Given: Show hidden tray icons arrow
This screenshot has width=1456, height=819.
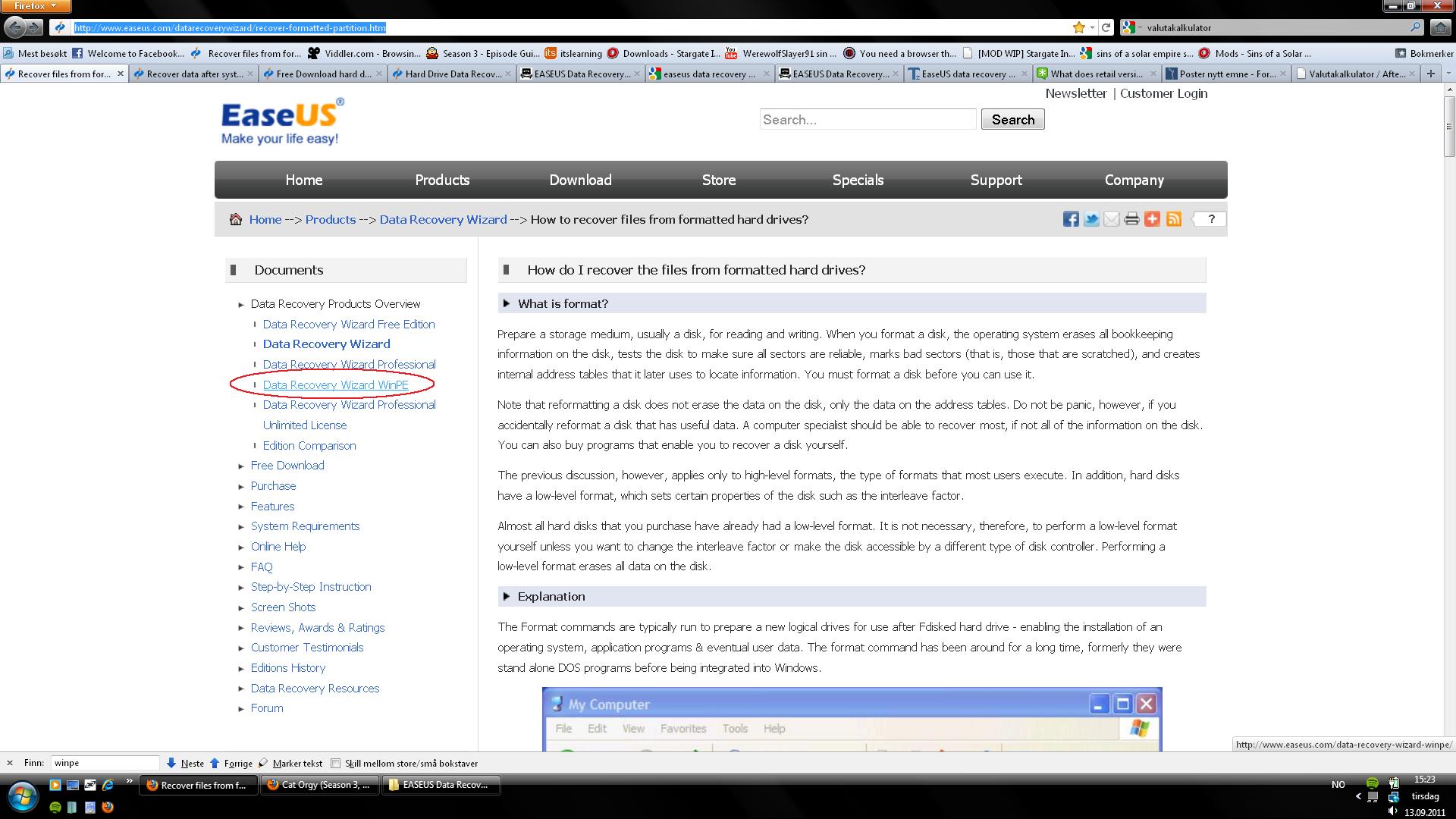Looking at the screenshot, I should (x=1357, y=796).
